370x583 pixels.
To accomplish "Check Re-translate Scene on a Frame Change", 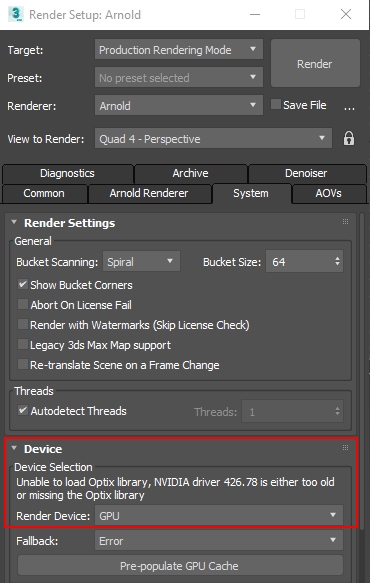I will pos(23,365).
